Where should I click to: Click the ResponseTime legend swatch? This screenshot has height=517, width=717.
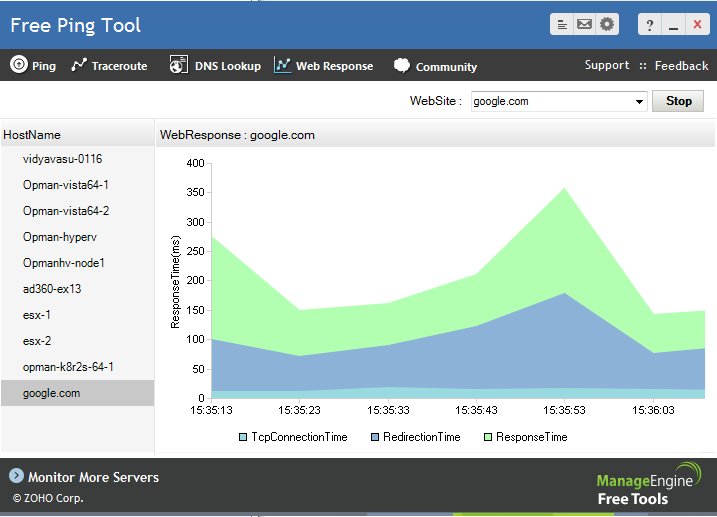pos(488,437)
